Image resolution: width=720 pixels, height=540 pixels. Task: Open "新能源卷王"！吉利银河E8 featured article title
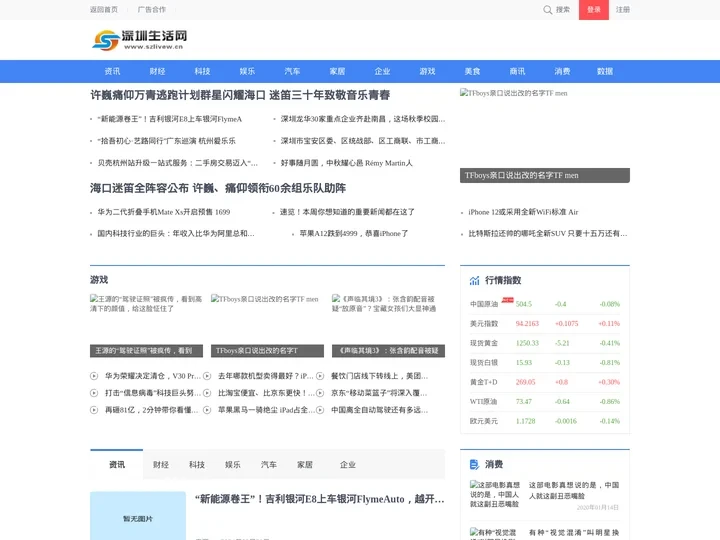pyautogui.click(x=320, y=499)
